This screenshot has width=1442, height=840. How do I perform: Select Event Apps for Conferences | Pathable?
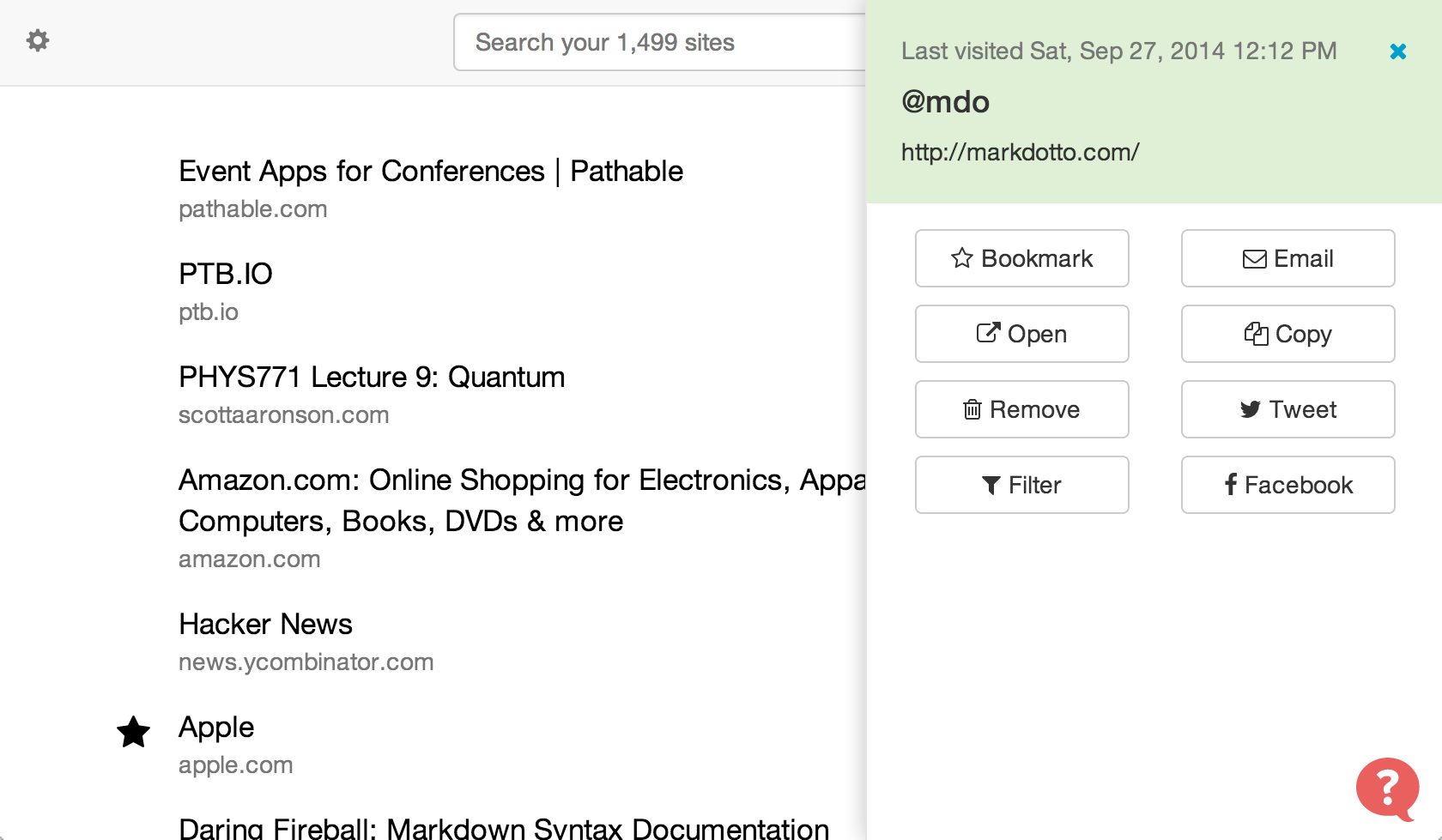click(x=430, y=172)
